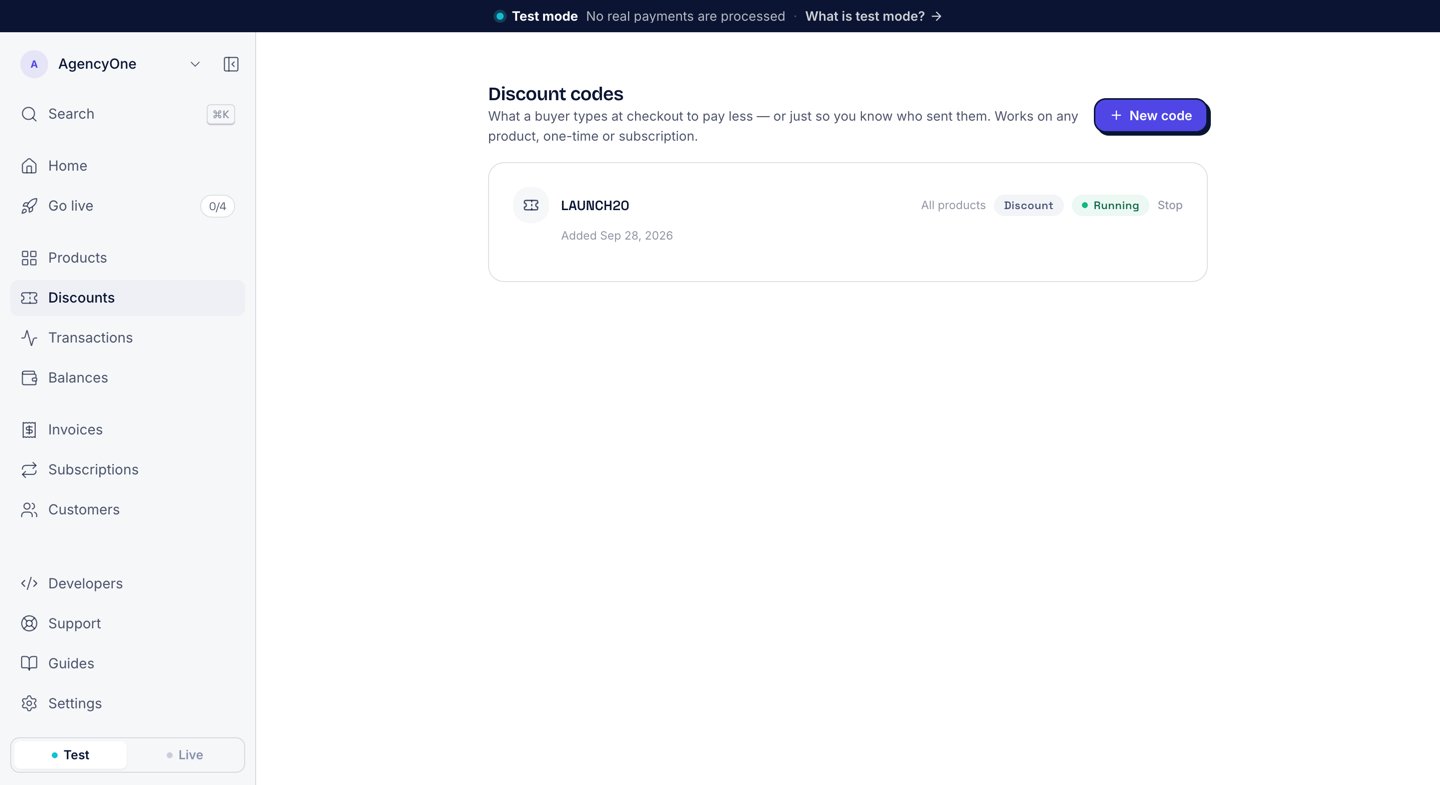1440x785 pixels.
Task: Go to Home in sidebar
Action: tap(127, 166)
